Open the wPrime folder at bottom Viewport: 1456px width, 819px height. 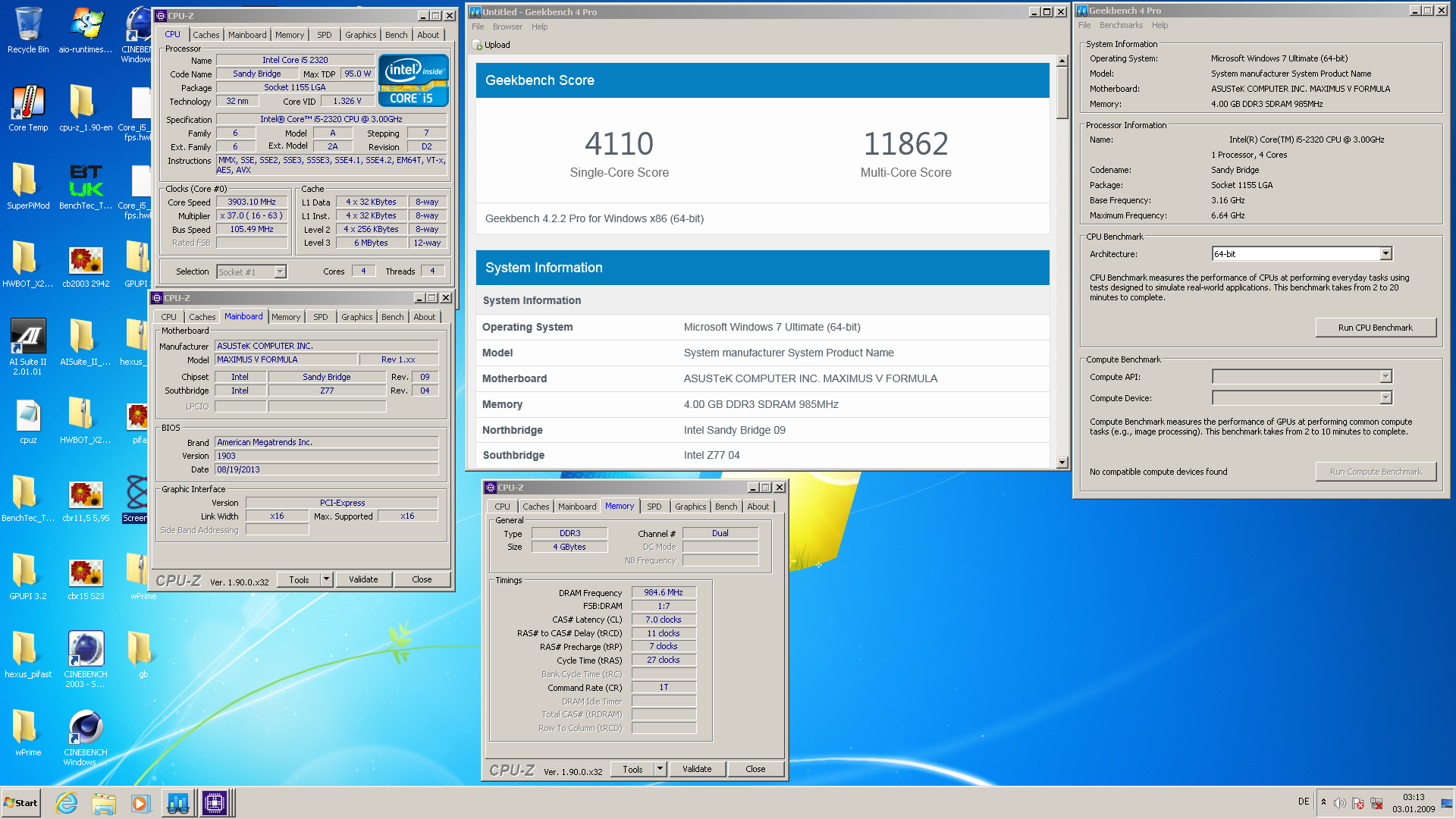click(x=28, y=733)
